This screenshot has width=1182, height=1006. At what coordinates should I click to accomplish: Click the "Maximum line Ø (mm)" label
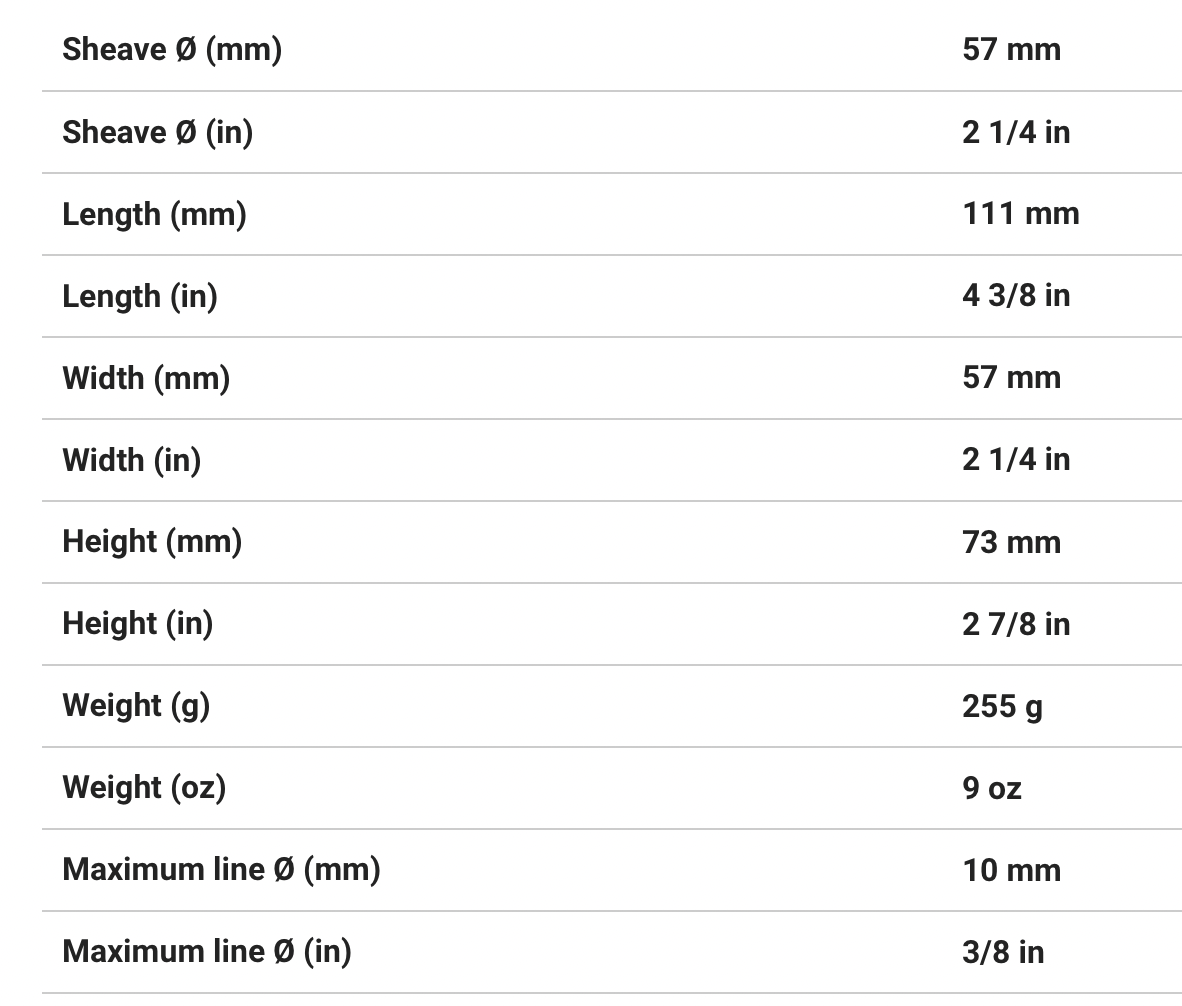[x=221, y=869]
